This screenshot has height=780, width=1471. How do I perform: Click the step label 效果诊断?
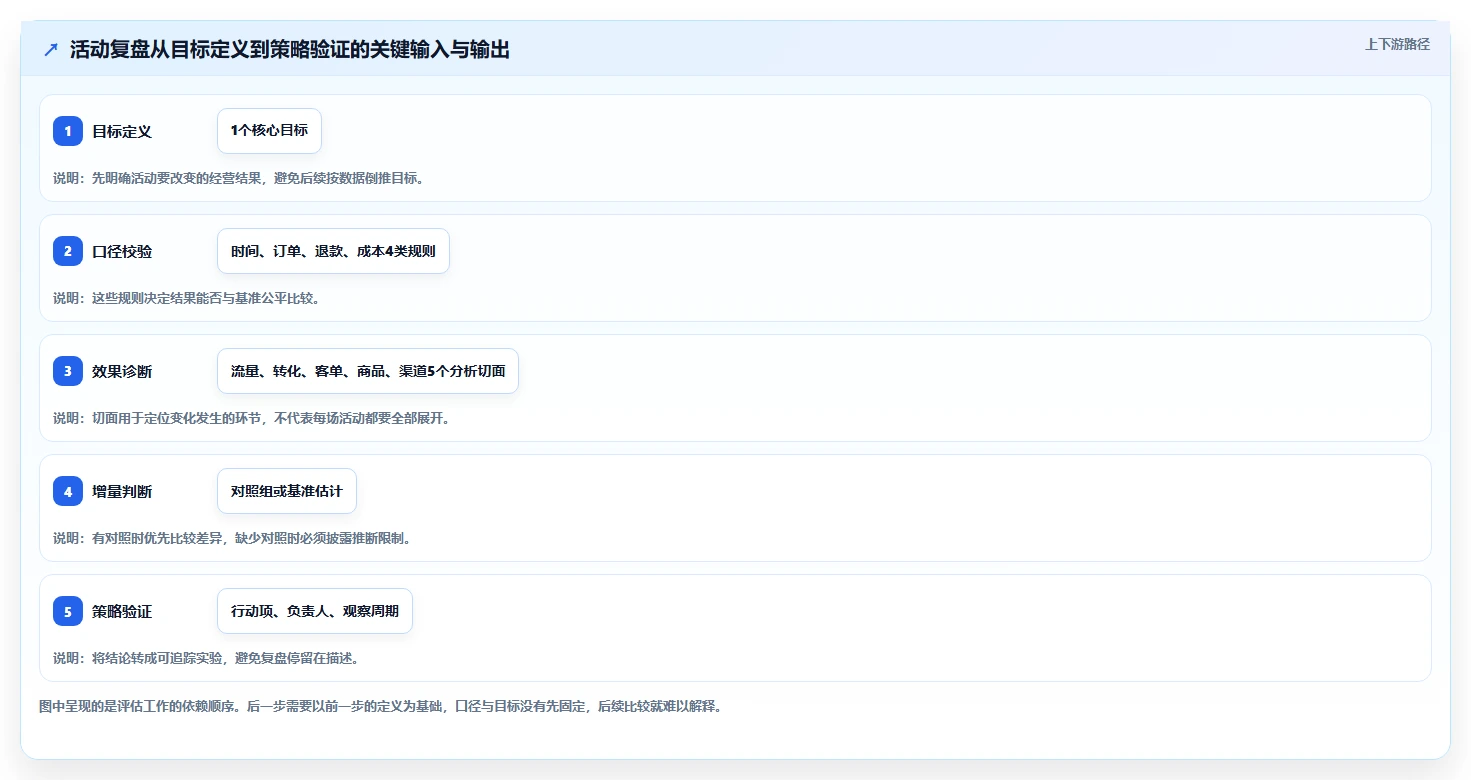(122, 371)
